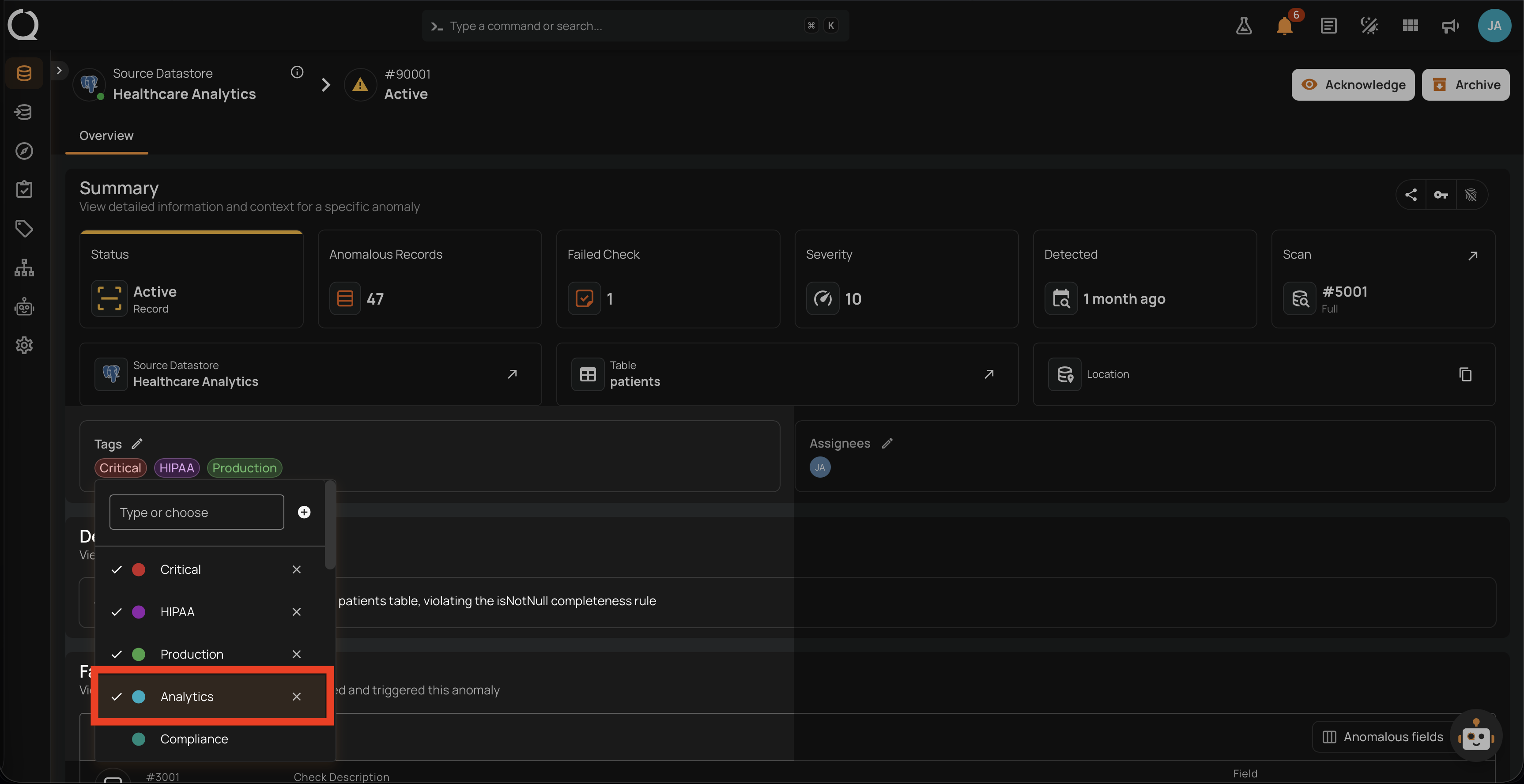Remove Analytics tag with its X
The height and width of the screenshot is (784, 1524).
coord(296,697)
